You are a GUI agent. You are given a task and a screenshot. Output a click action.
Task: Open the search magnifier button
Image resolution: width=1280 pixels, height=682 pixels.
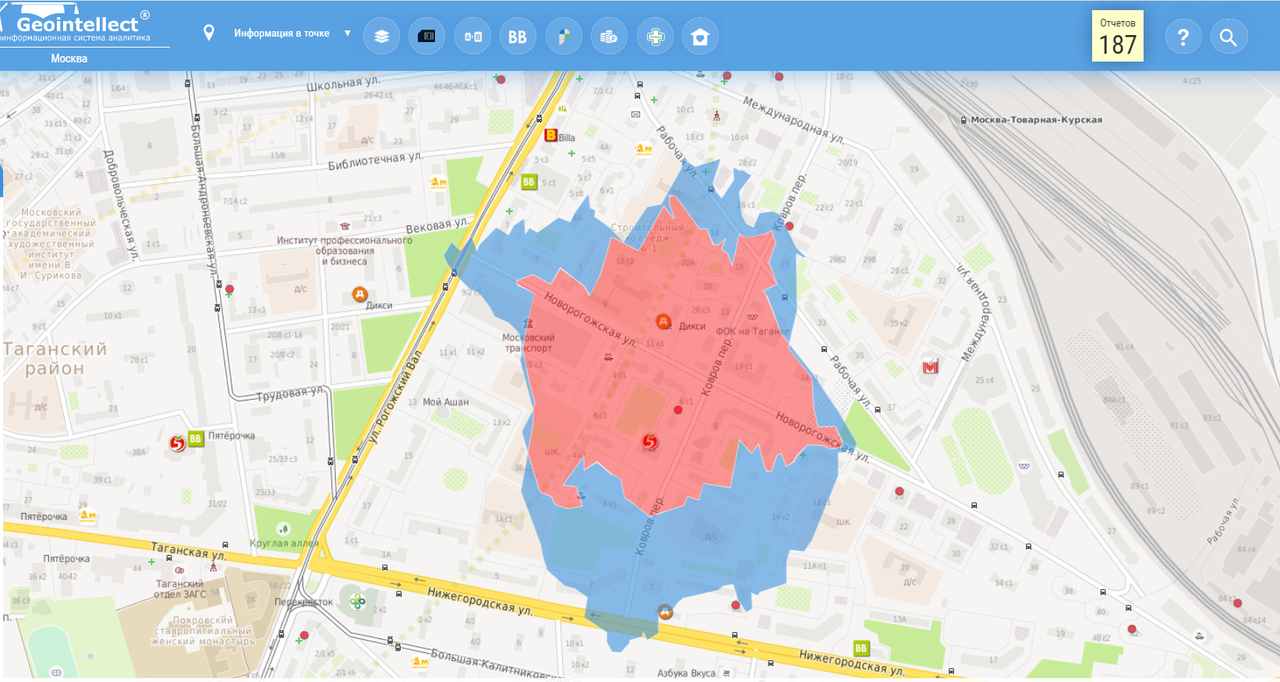point(1228,38)
